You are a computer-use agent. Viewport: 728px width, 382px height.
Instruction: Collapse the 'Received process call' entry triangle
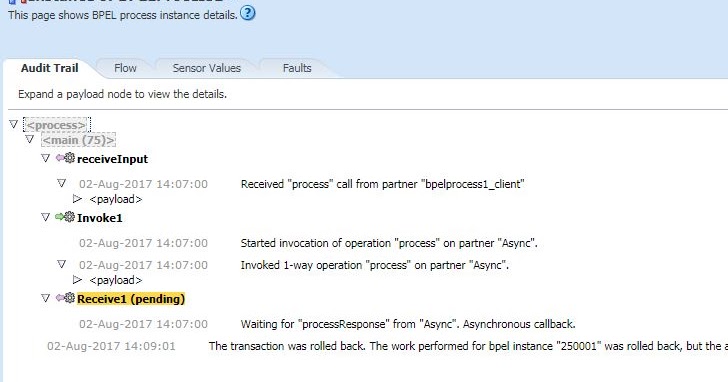click(x=61, y=183)
